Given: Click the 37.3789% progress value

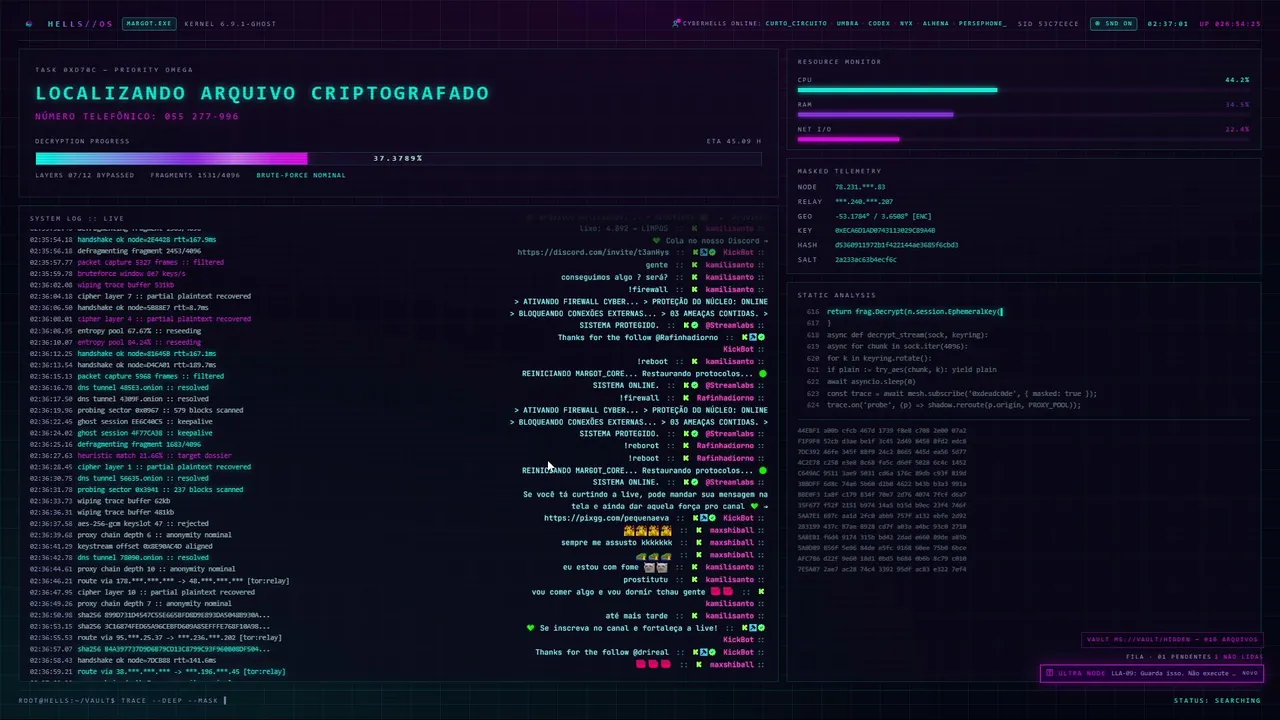Looking at the screenshot, I should [x=398, y=158].
